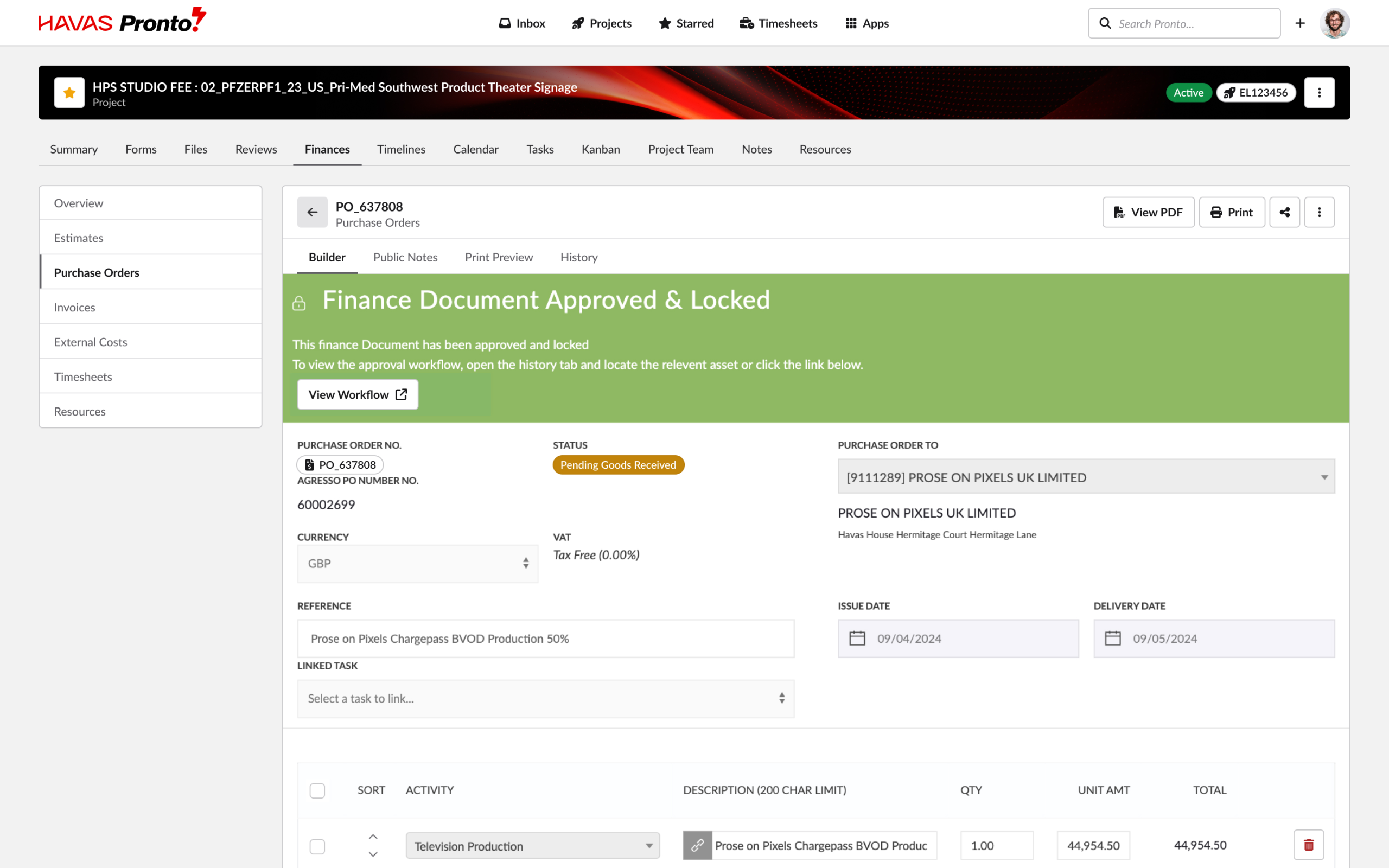The height and width of the screenshot is (868, 1389).
Task: Open the GBP currency dropdown
Action: pos(418,564)
